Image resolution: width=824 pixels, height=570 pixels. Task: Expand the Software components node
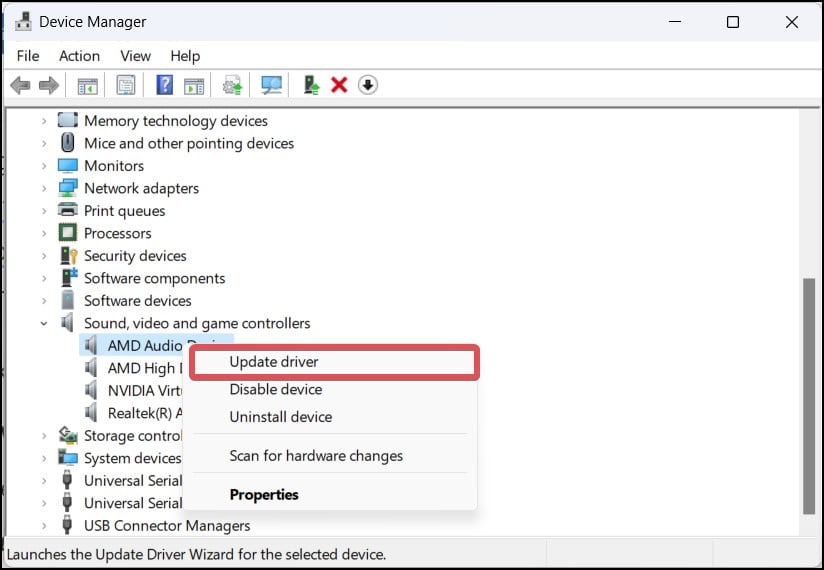[44, 278]
